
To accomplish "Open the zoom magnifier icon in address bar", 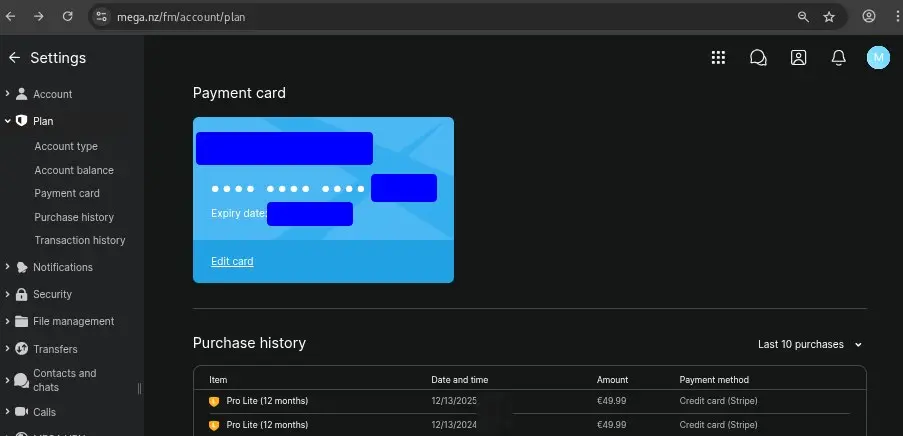I will pos(803,17).
